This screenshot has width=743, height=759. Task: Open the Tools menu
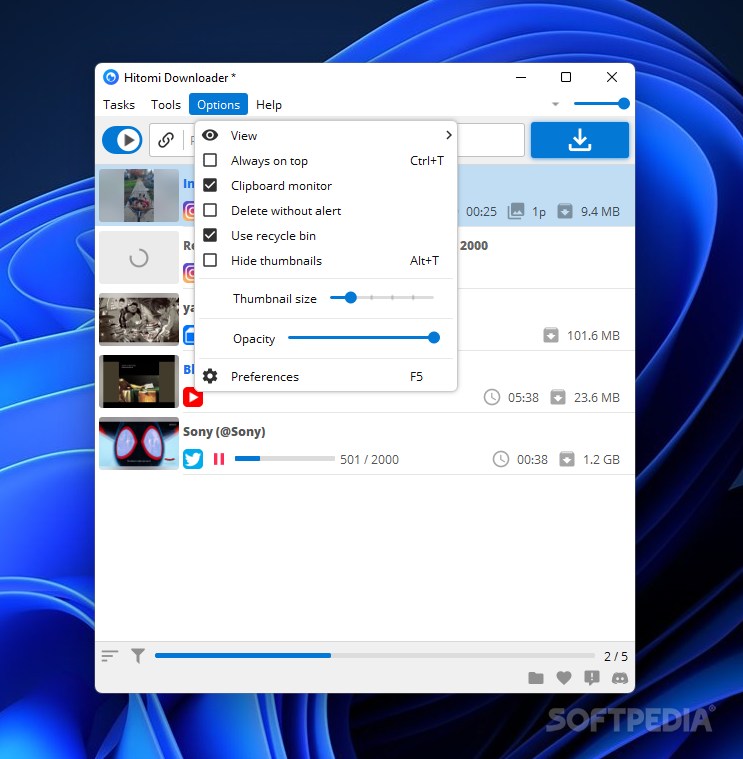[166, 105]
